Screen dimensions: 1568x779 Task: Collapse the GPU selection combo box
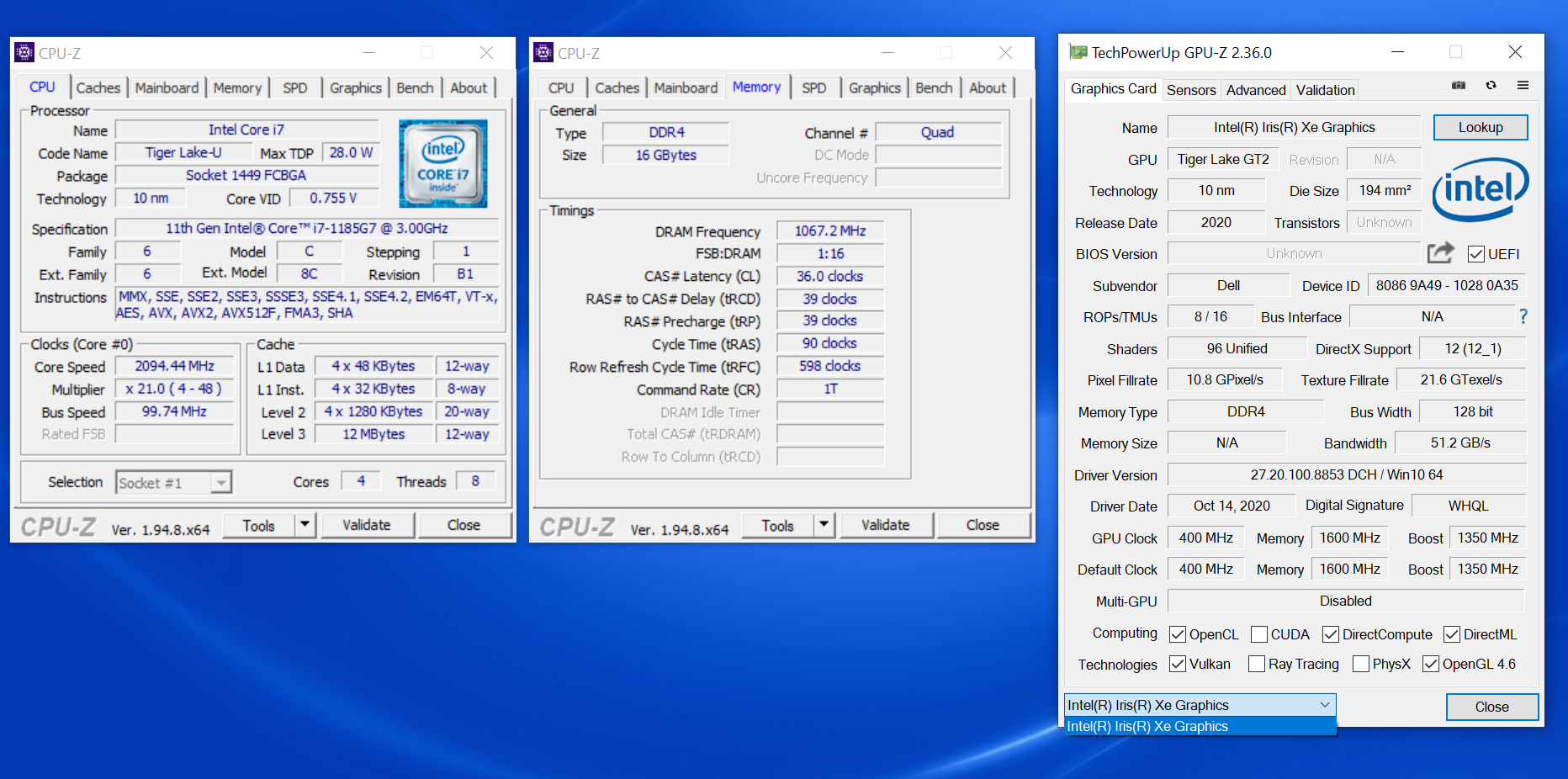[x=1325, y=705]
